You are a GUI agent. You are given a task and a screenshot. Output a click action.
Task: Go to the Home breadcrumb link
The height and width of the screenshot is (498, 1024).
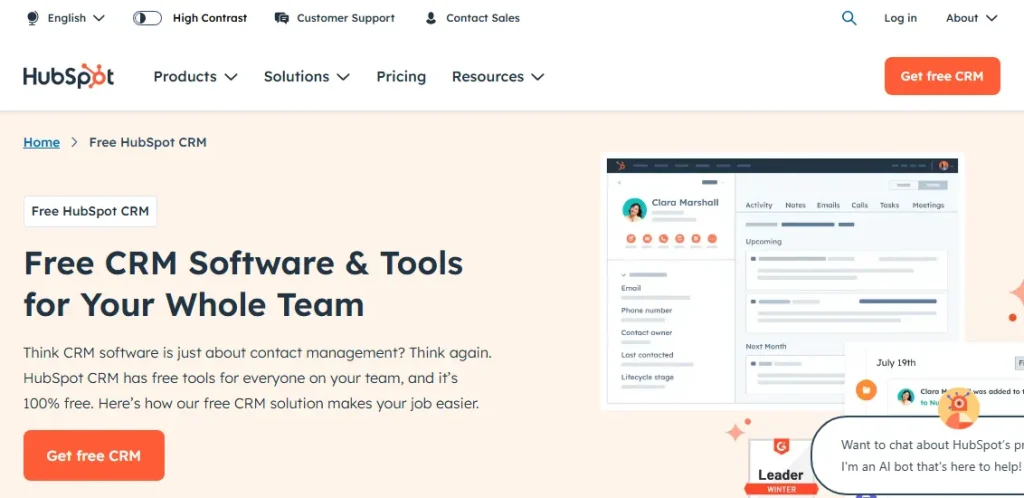[x=41, y=142]
